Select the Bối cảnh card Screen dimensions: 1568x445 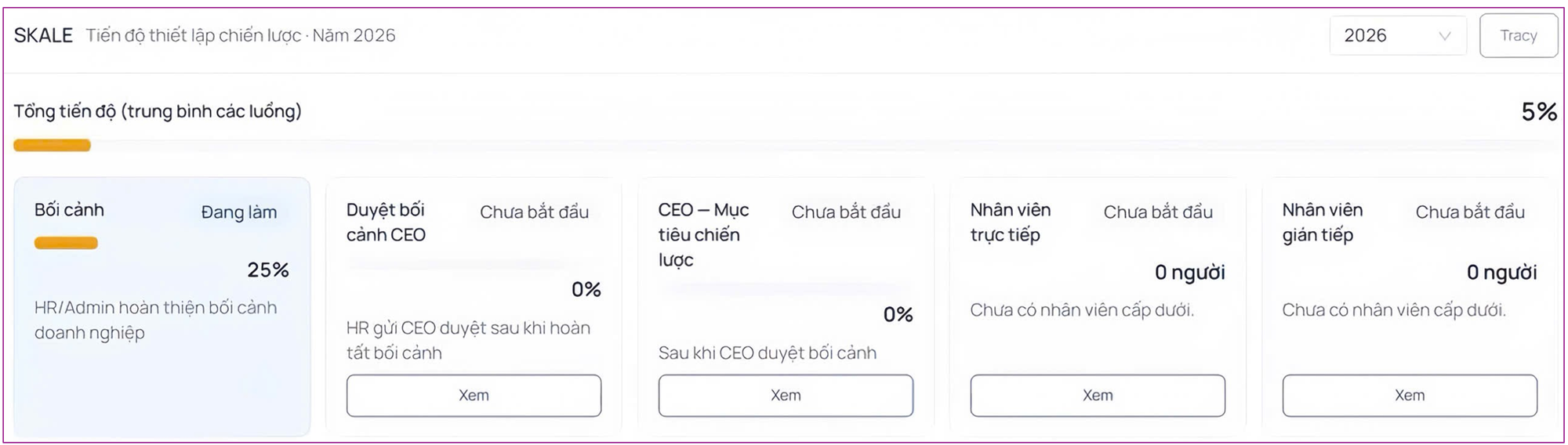tap(162, 306)
